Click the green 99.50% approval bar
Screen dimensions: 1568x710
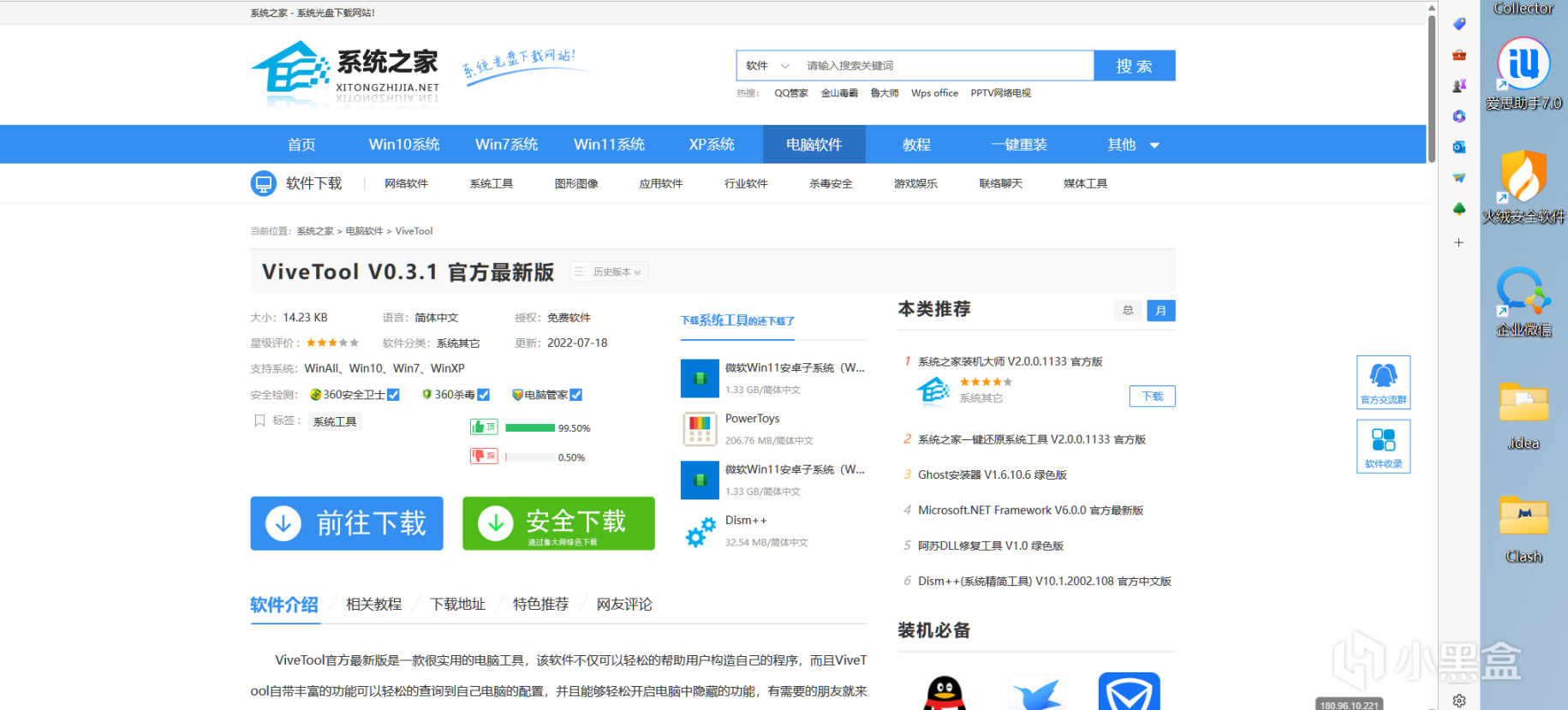point(530,428)
